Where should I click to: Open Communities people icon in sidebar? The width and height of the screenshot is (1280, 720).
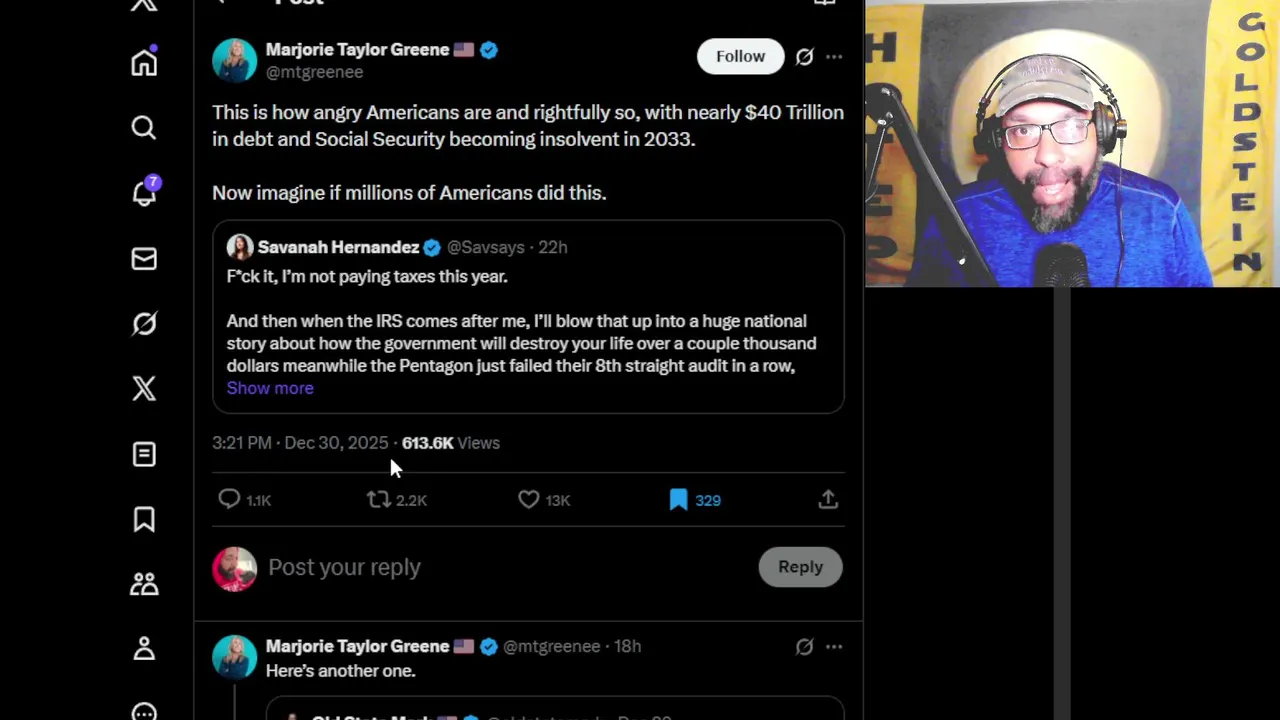tap(144, 584)
